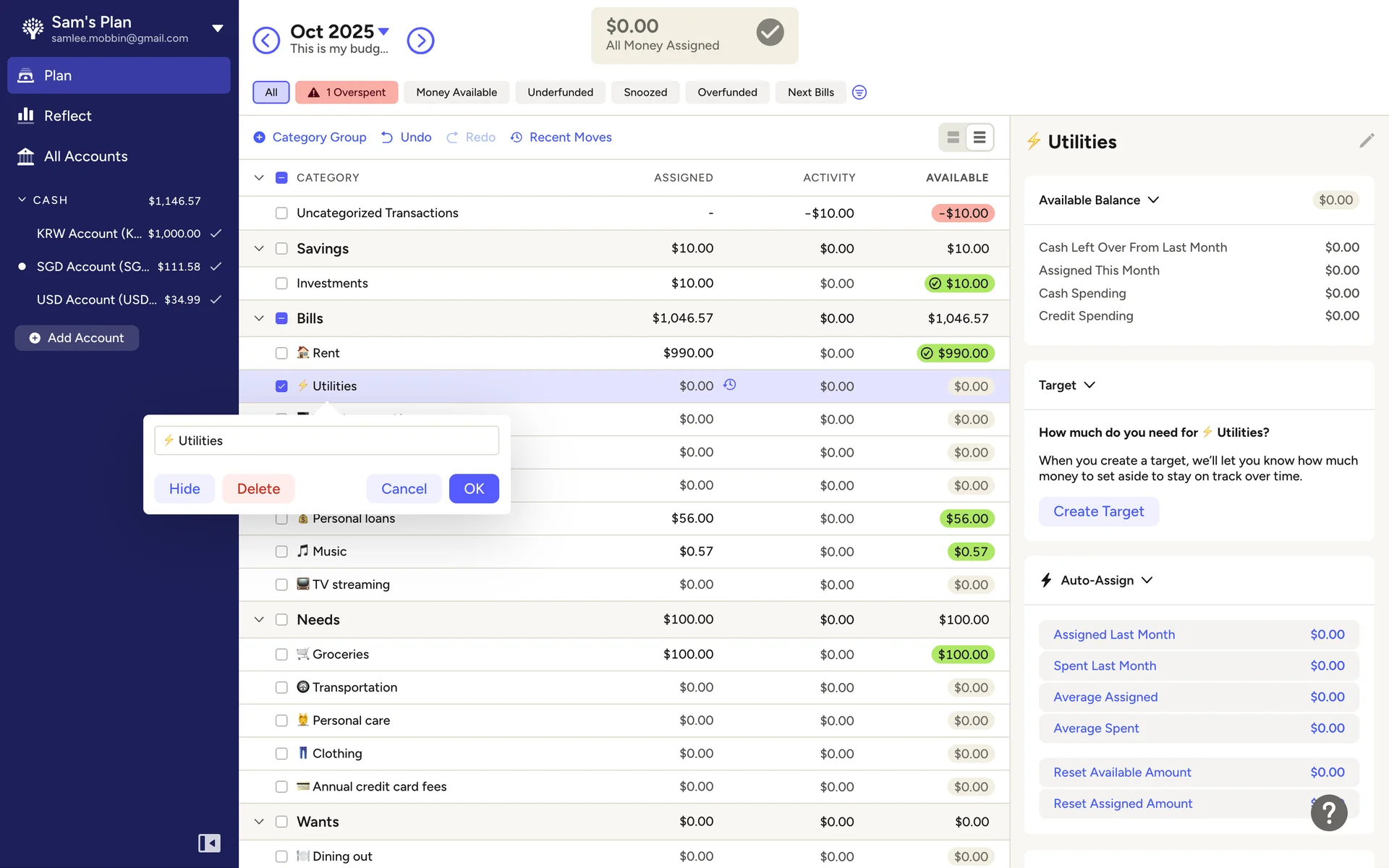This screenshot has width=1389, height=868.
Task: Uncheck the Utilities category checkbox
Action: click(281, 386)
